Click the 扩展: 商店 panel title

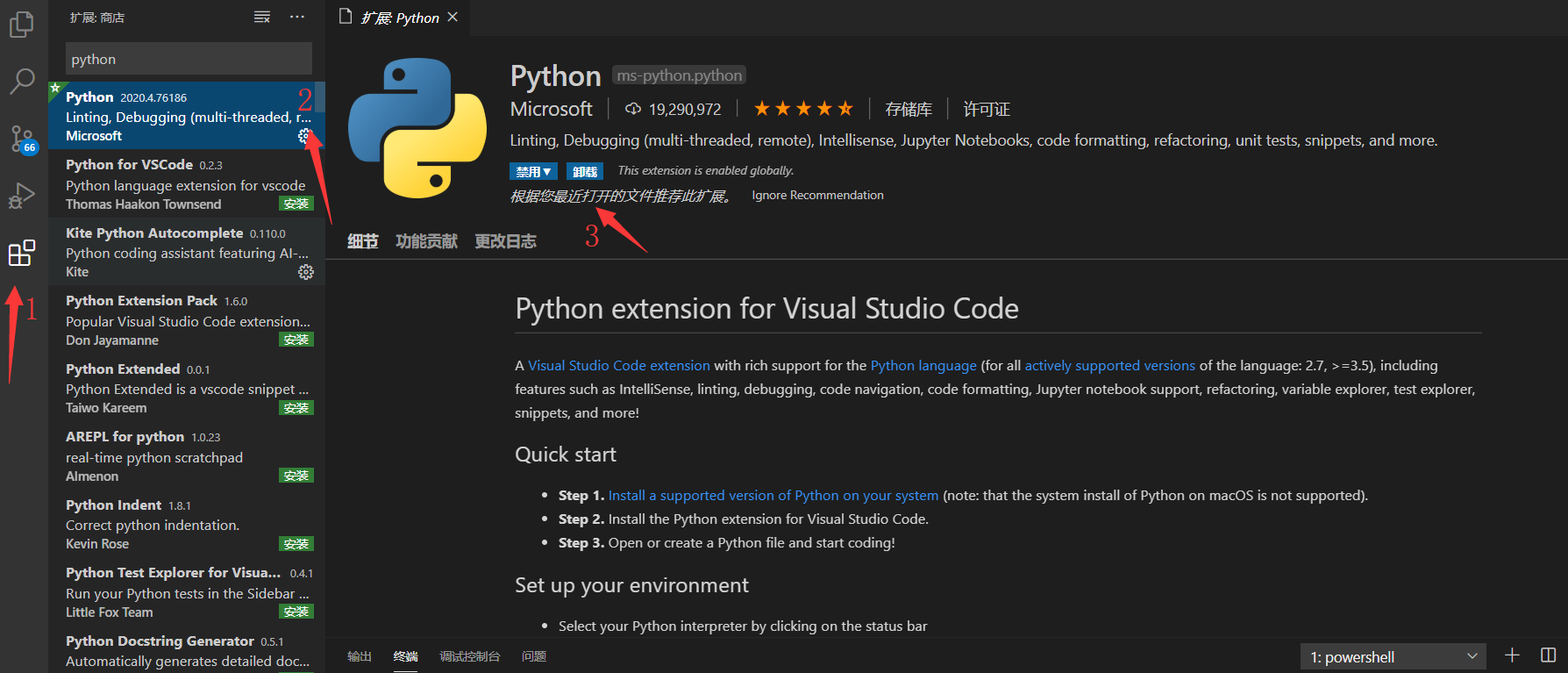point(97,18)
